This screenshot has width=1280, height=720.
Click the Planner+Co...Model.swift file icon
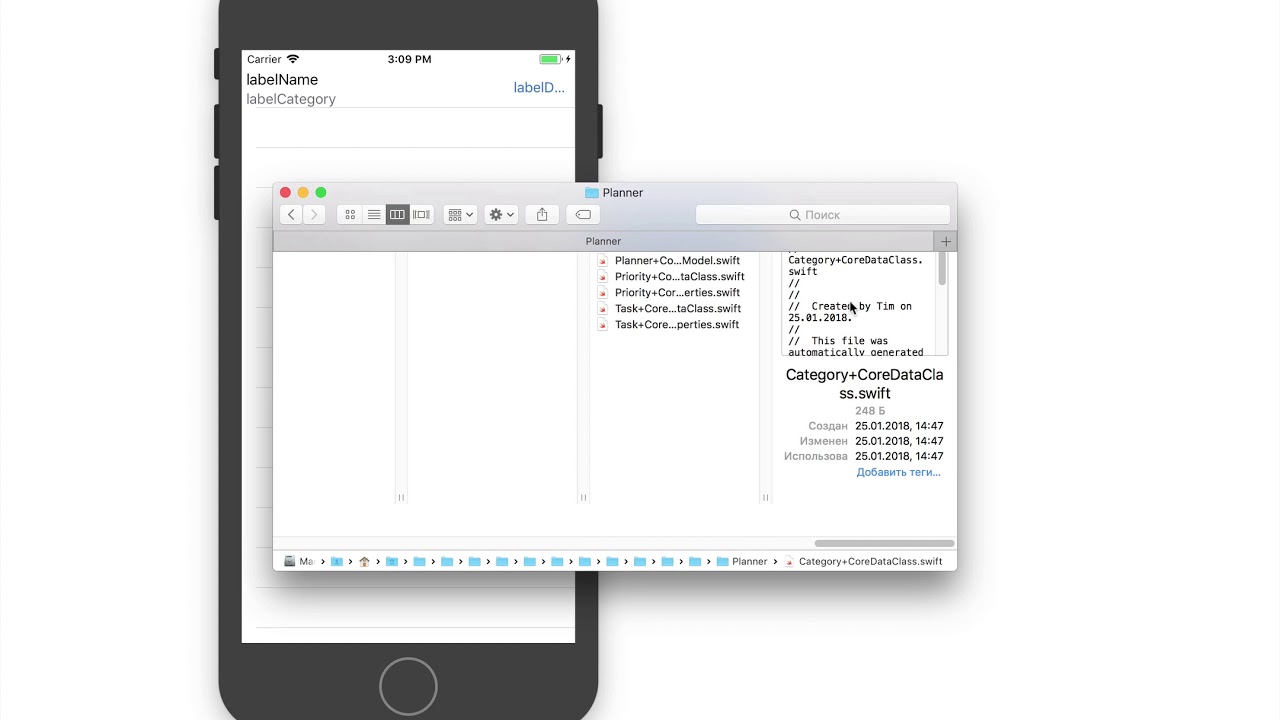[x=603, y=260]
